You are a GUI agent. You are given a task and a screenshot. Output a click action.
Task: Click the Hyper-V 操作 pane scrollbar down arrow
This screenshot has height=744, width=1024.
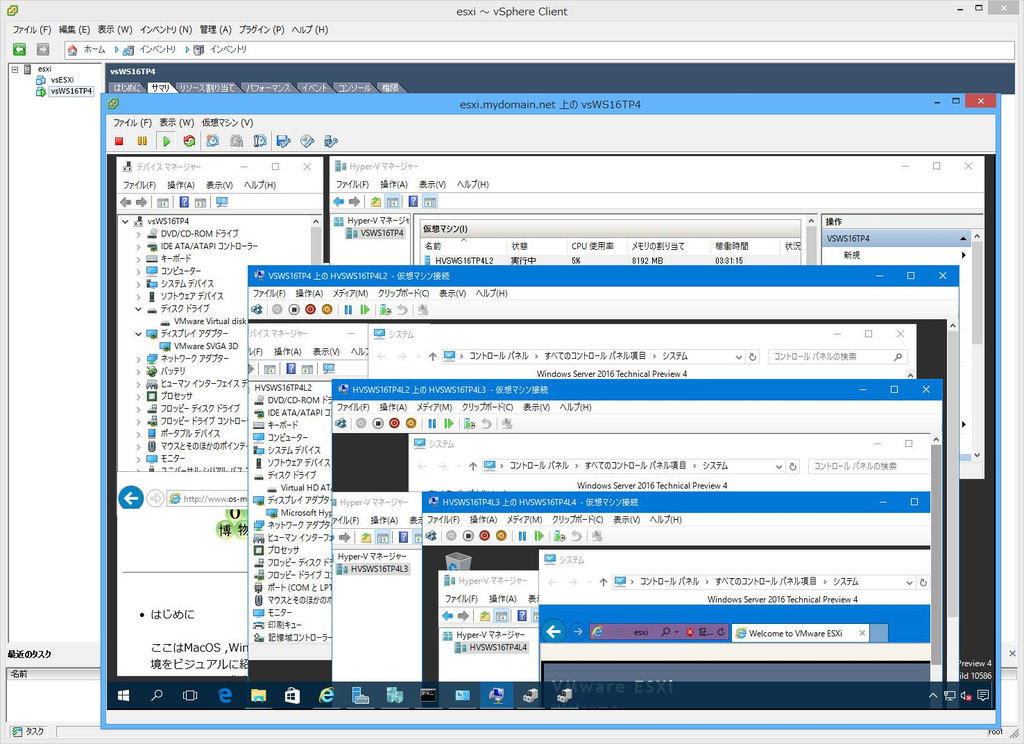pos(977,455)
